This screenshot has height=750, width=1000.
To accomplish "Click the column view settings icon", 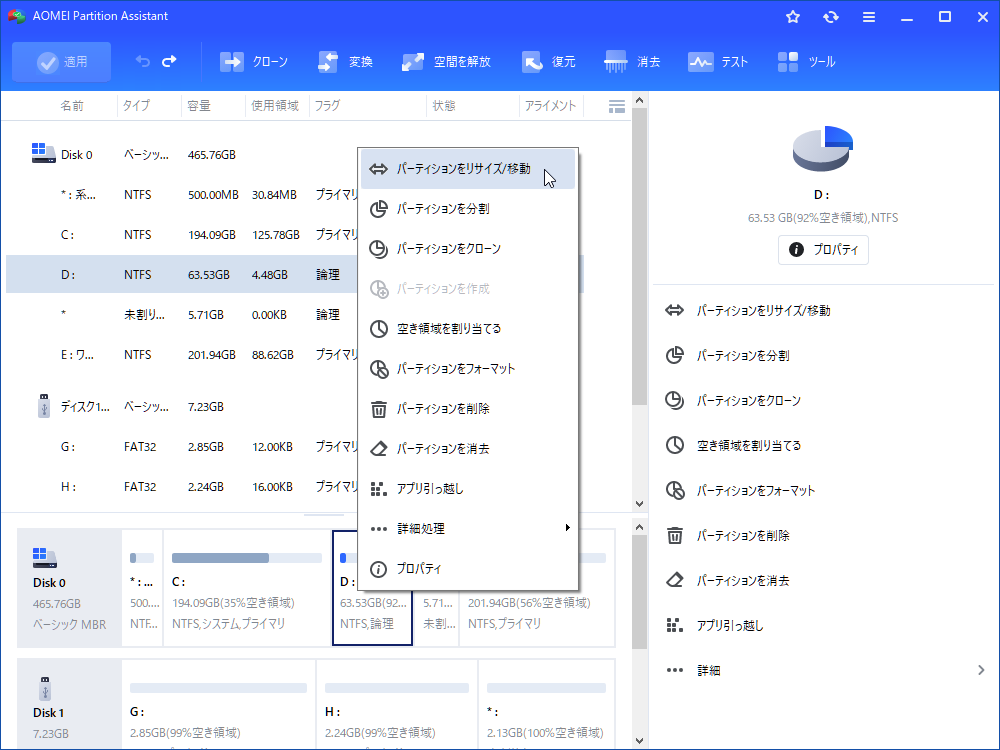I will 617,107.
